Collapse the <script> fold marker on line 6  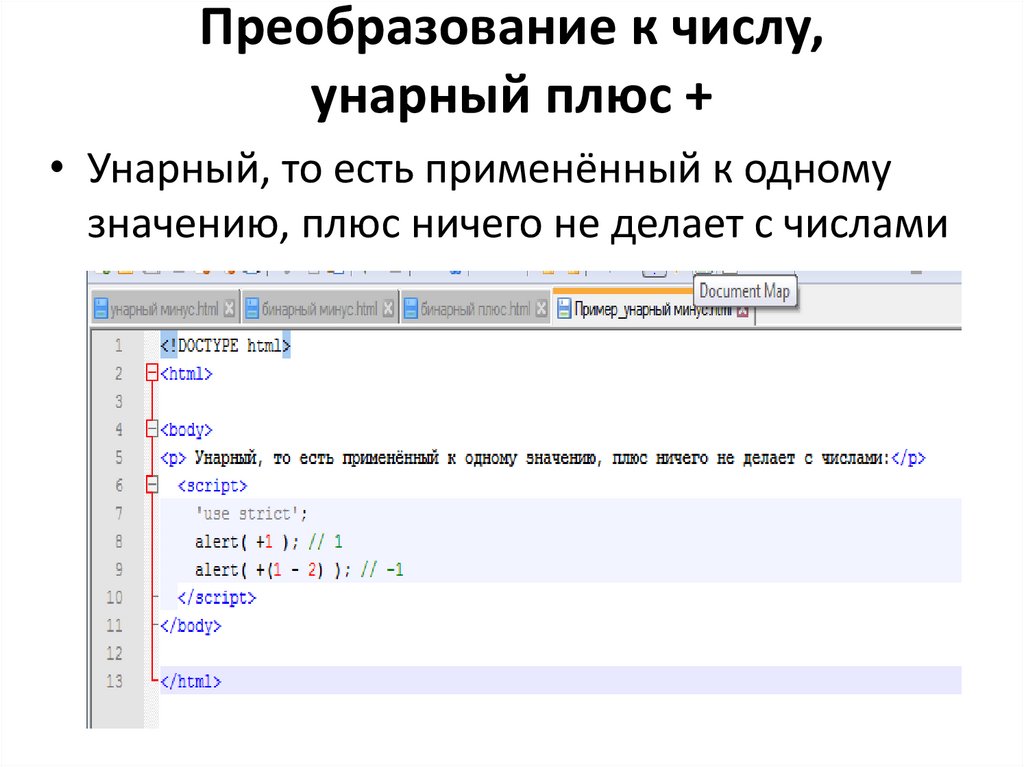click(152, 485)
